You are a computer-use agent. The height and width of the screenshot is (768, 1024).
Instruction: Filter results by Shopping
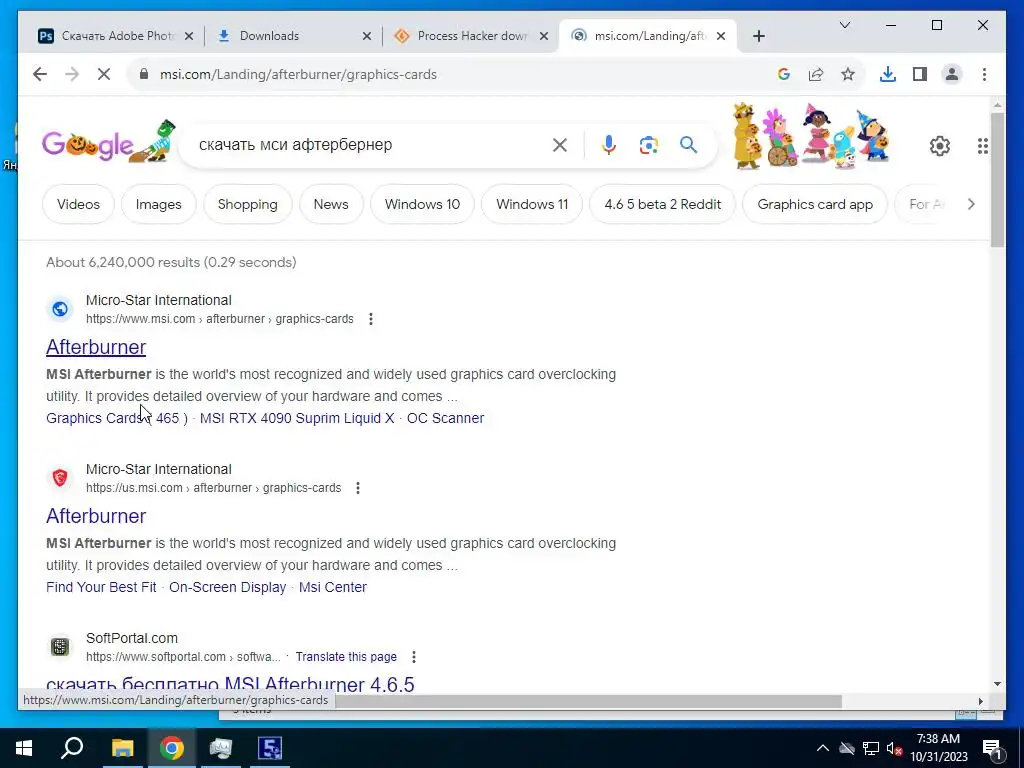[248, 204]
